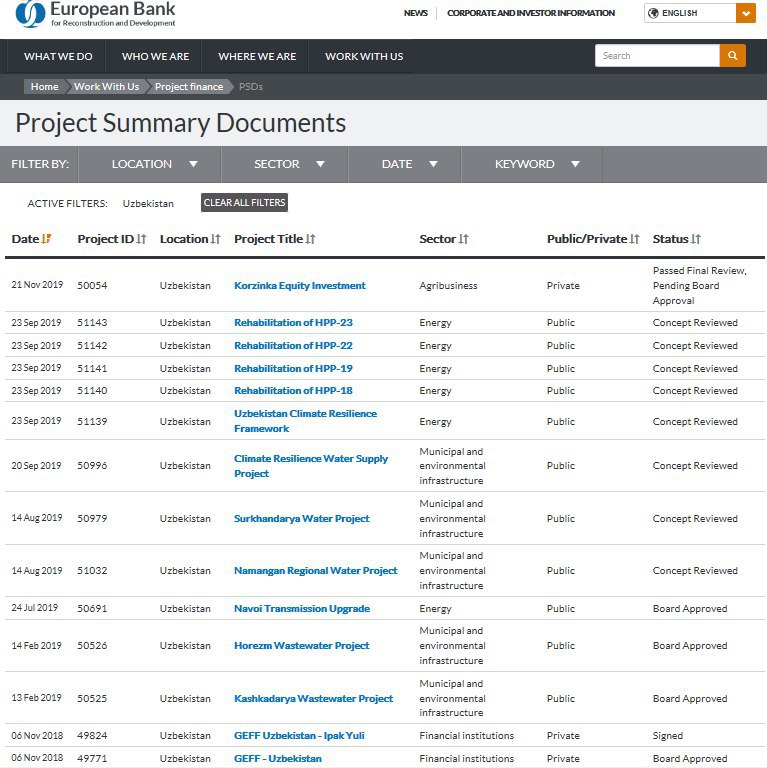Click the globe icon next to ENGLISH

(653, 13)
